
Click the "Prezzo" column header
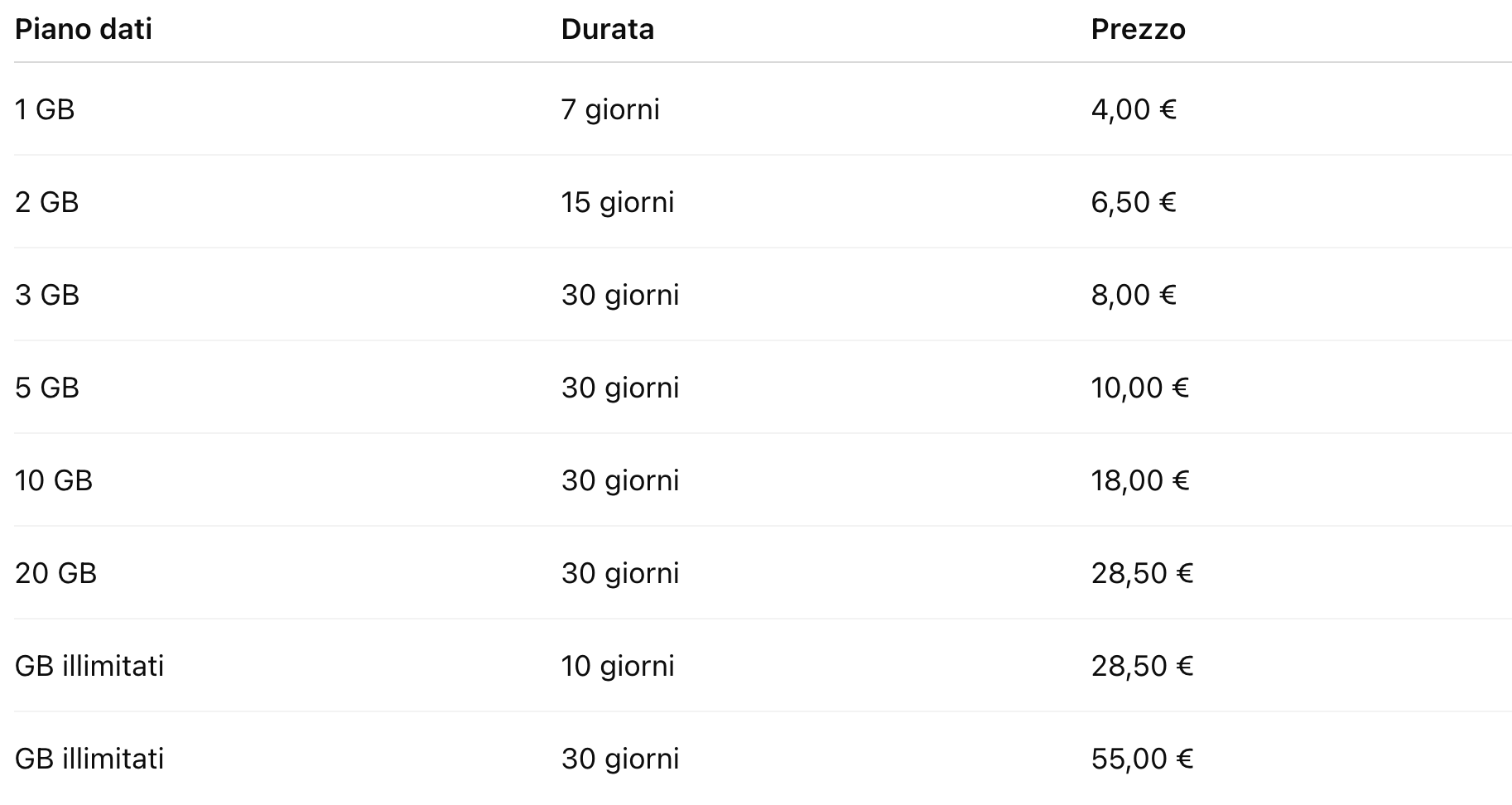tap(1138, 30)
